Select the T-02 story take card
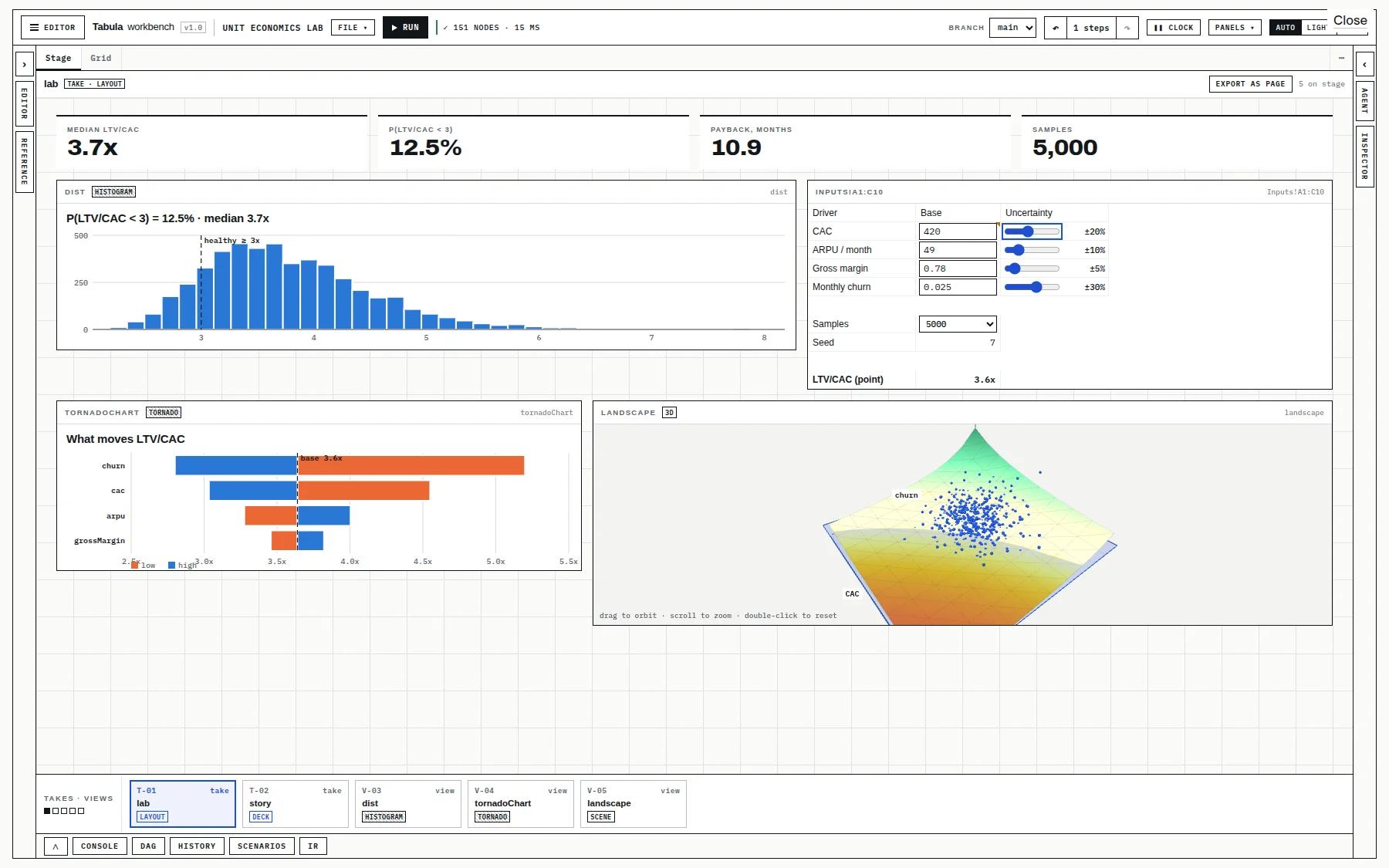This screenshot has height=868, width=1389. 296,804
